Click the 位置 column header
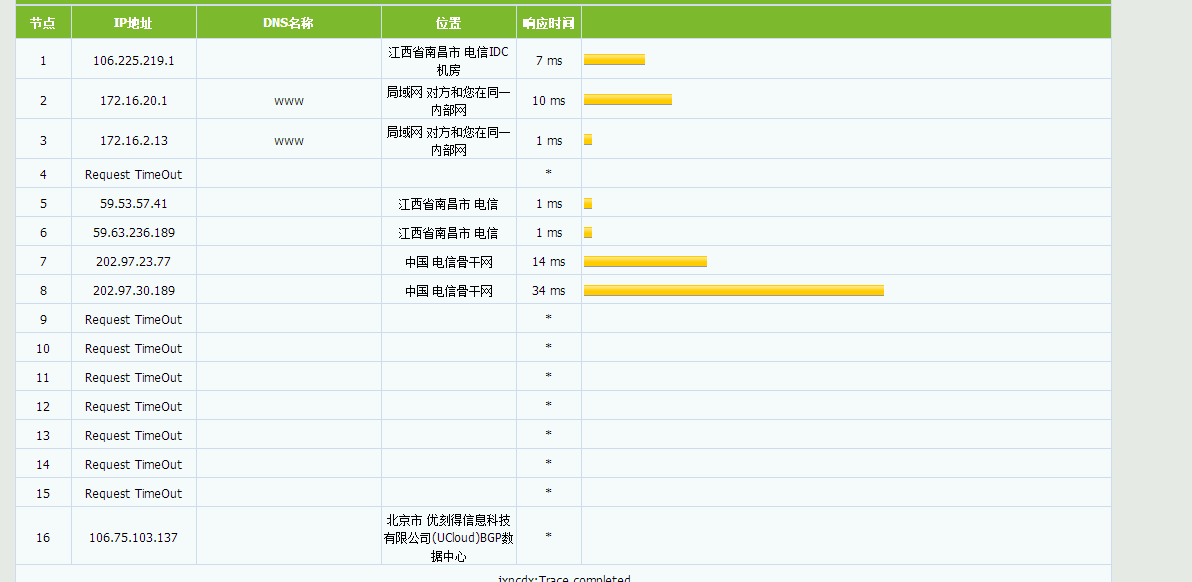Image resolution: width=1192 pixels, height=582 pixels. point(449,24)
